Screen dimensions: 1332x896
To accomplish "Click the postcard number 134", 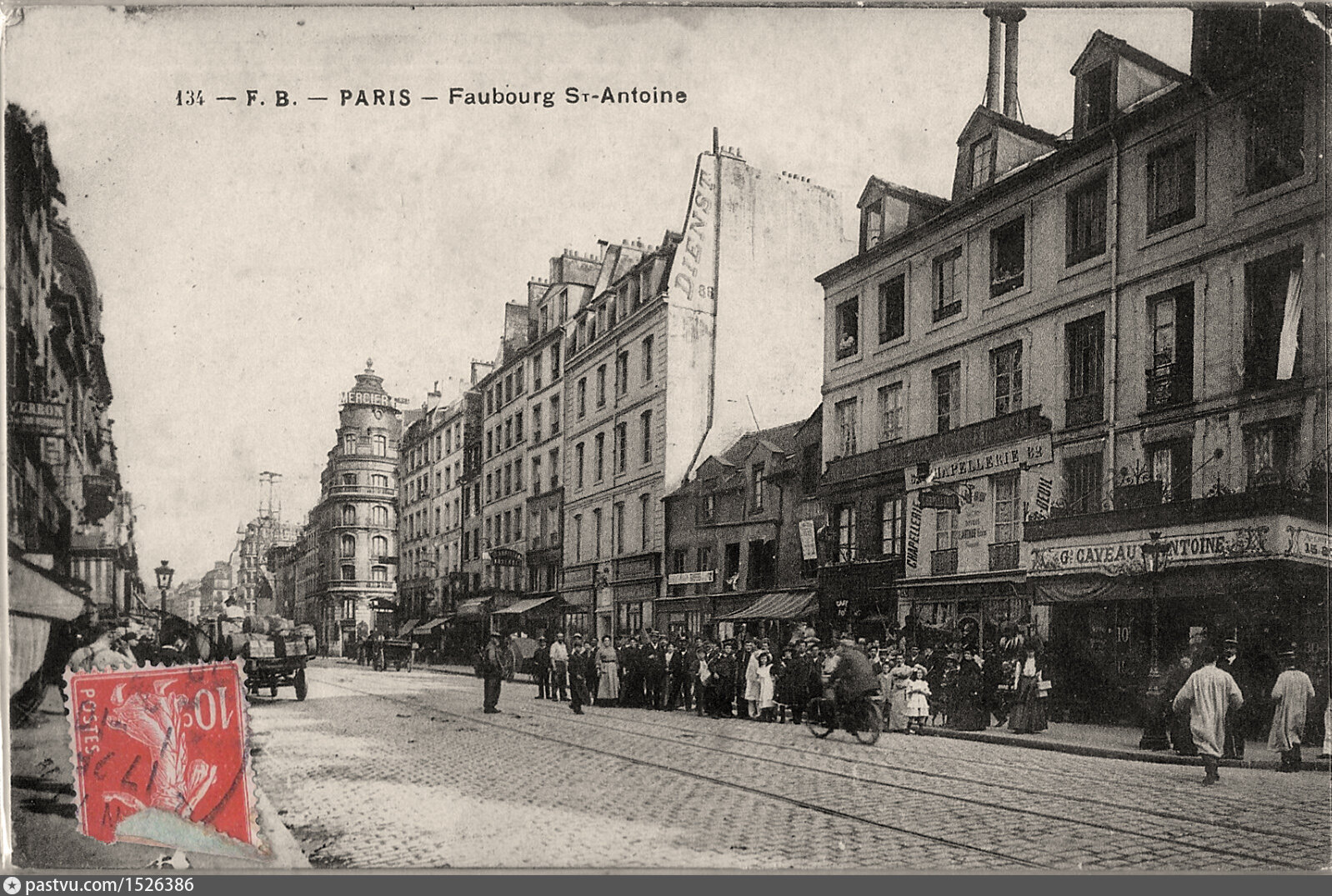I will [x=190, y=98].
